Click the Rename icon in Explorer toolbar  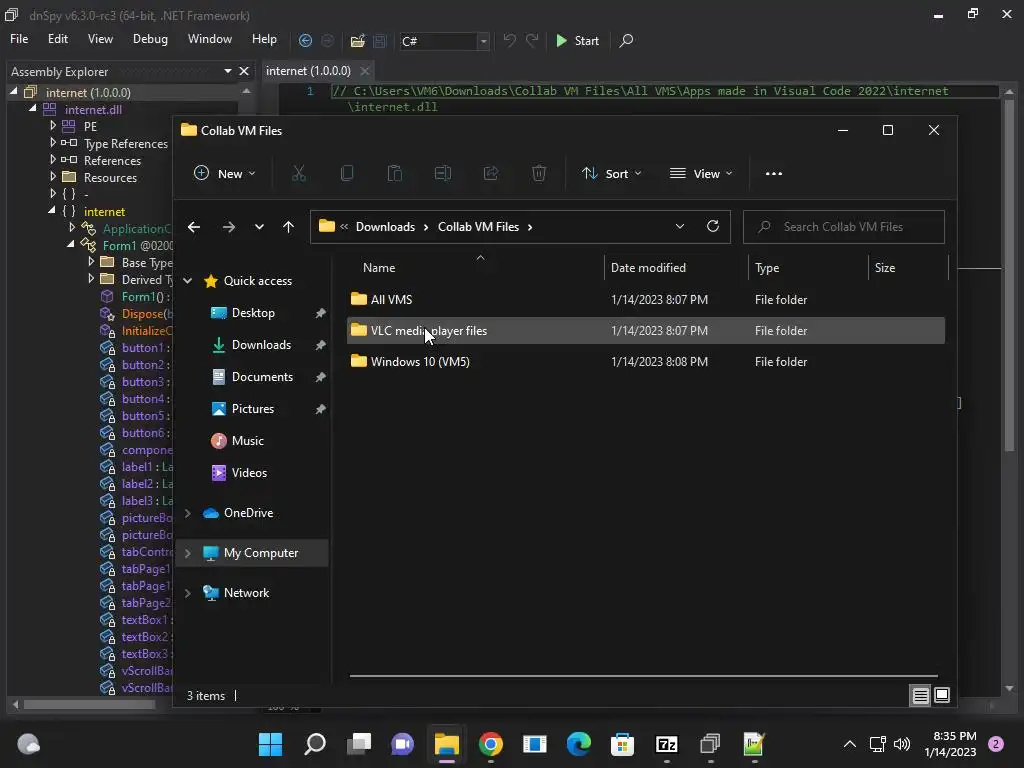443,174
